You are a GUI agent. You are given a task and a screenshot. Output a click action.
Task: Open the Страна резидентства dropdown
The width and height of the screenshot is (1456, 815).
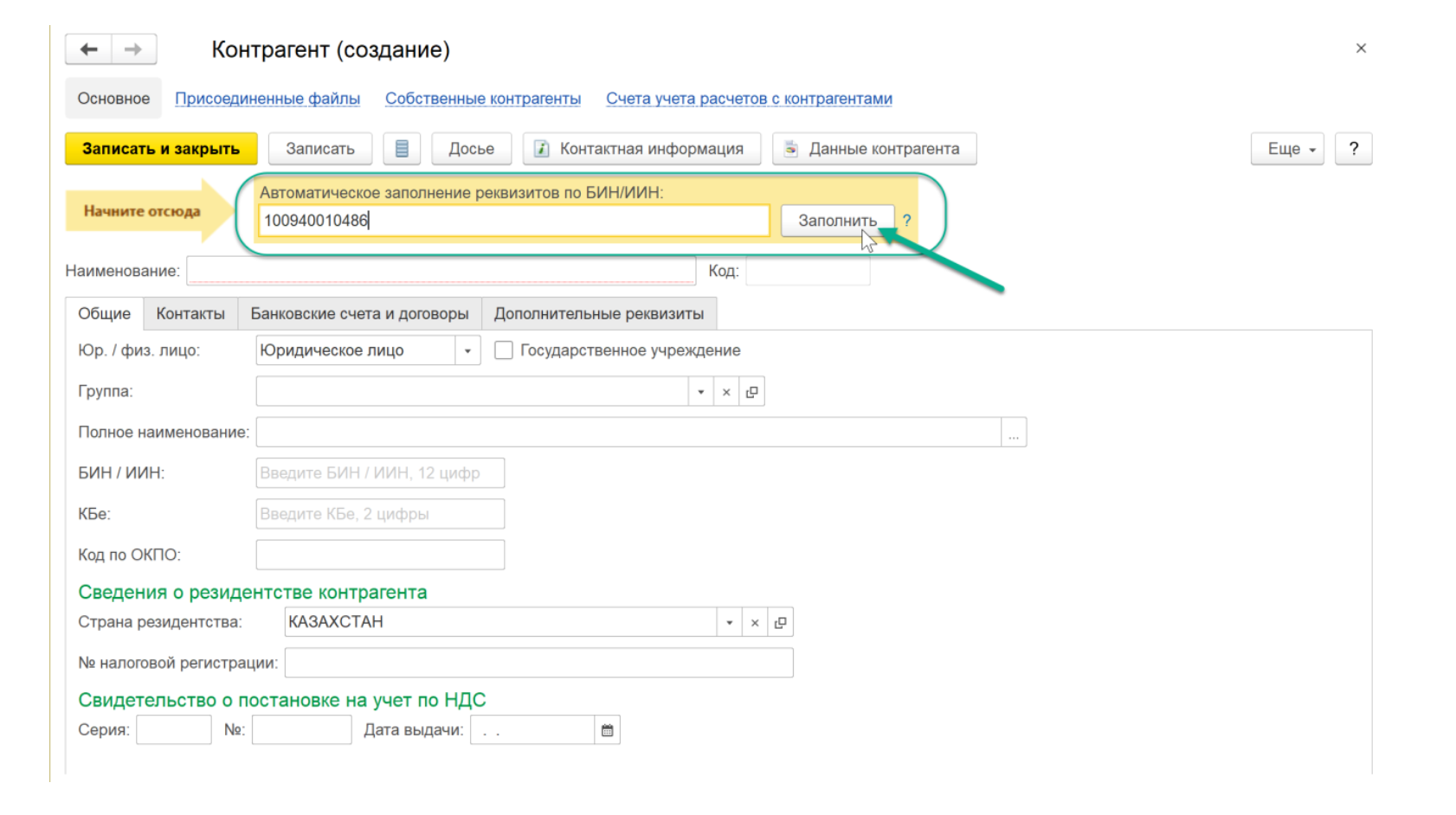coord(729,622)
